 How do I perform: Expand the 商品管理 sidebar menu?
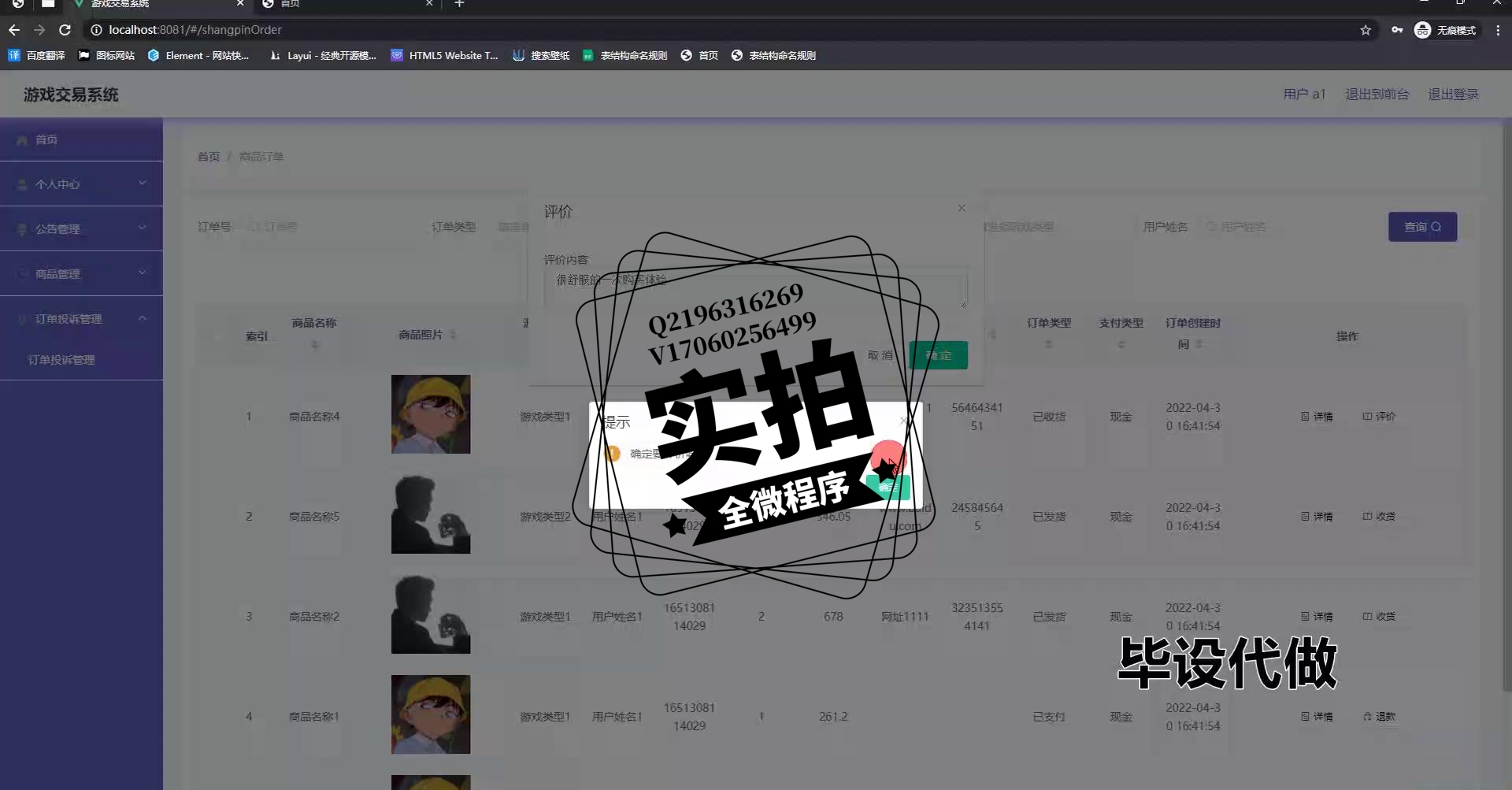(x=81, y=273)
